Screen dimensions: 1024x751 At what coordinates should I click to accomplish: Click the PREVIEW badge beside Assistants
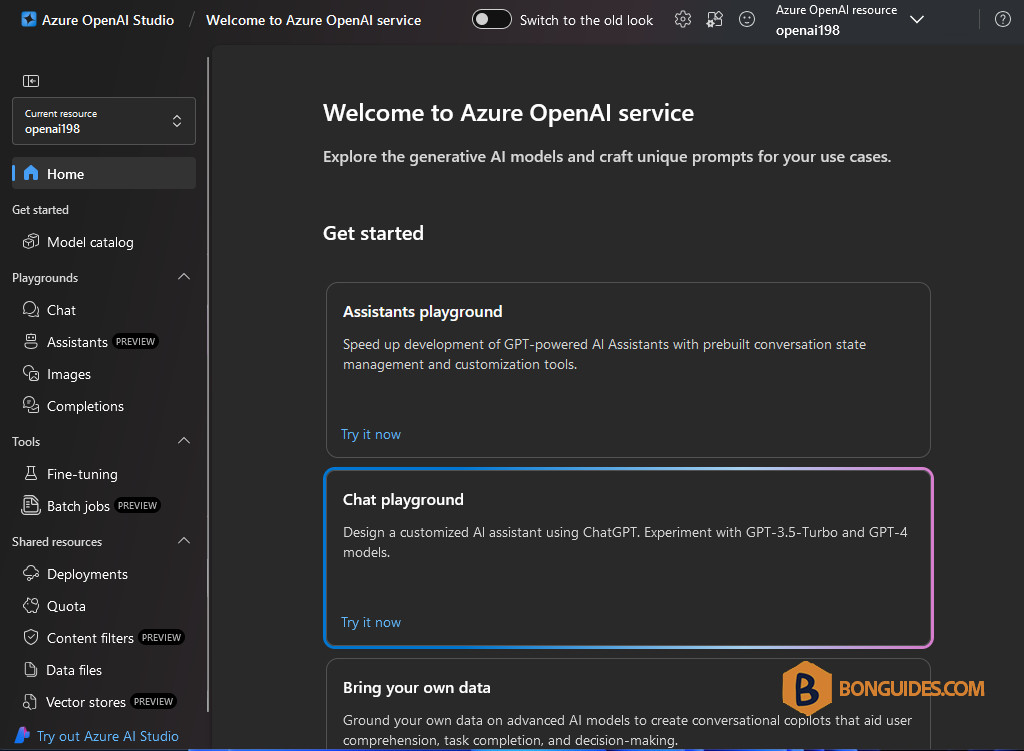tap(135, 342)
